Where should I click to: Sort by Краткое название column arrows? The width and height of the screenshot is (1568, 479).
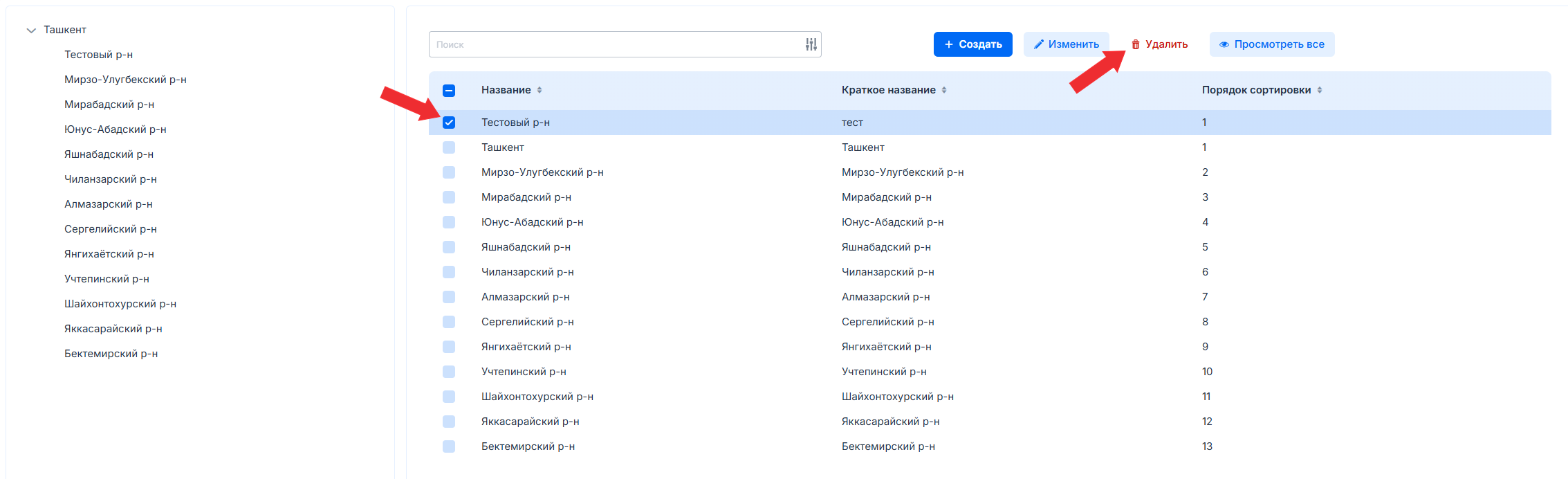tap(943, 90)
